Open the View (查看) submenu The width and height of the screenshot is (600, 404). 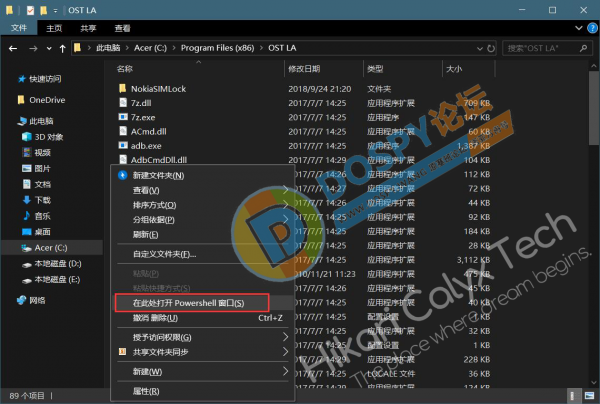(x=203, y=190)
